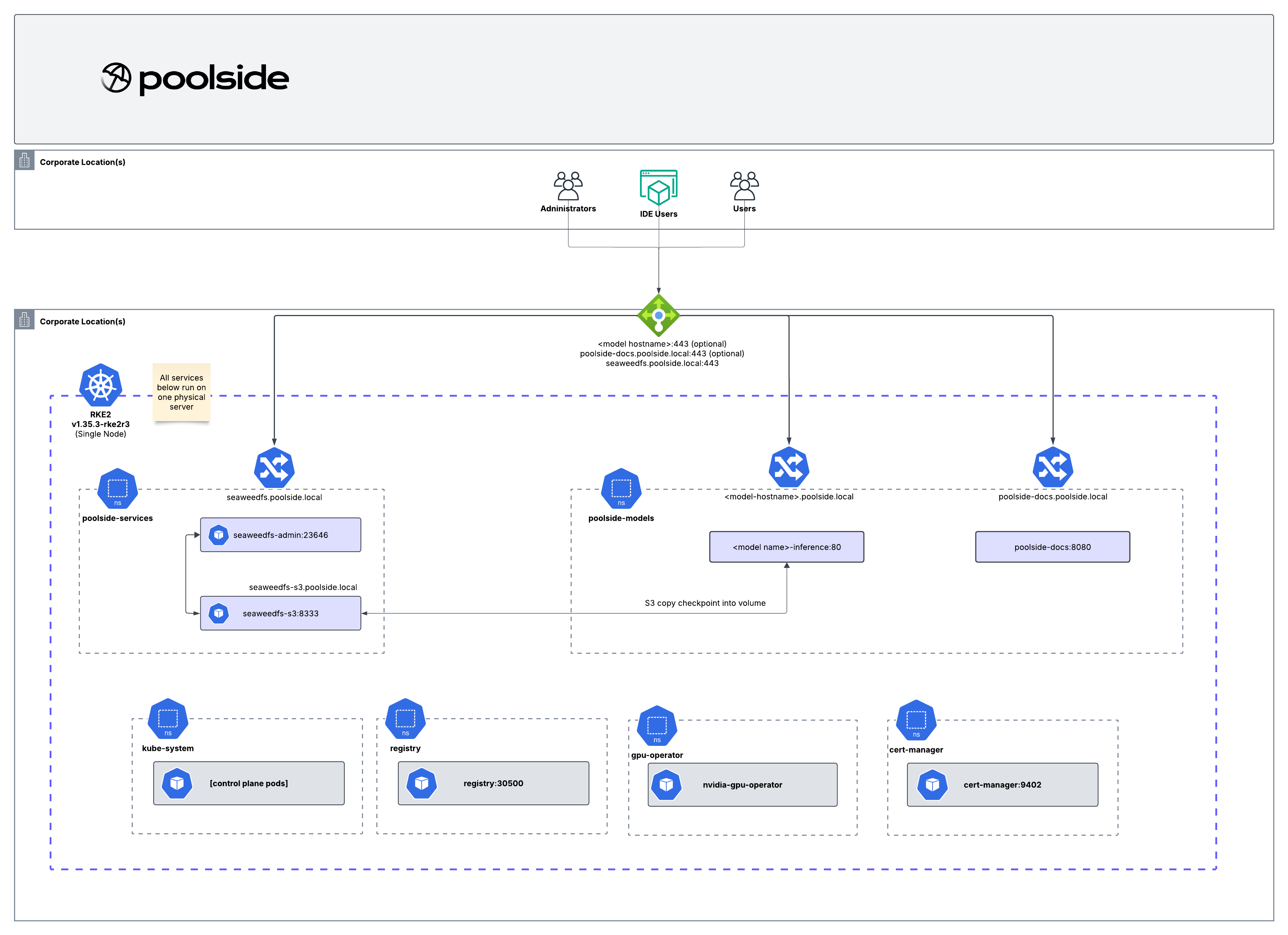Click the 'poolside-docs.poolside.local:443 (optional)' line

(x=662, y=353)
